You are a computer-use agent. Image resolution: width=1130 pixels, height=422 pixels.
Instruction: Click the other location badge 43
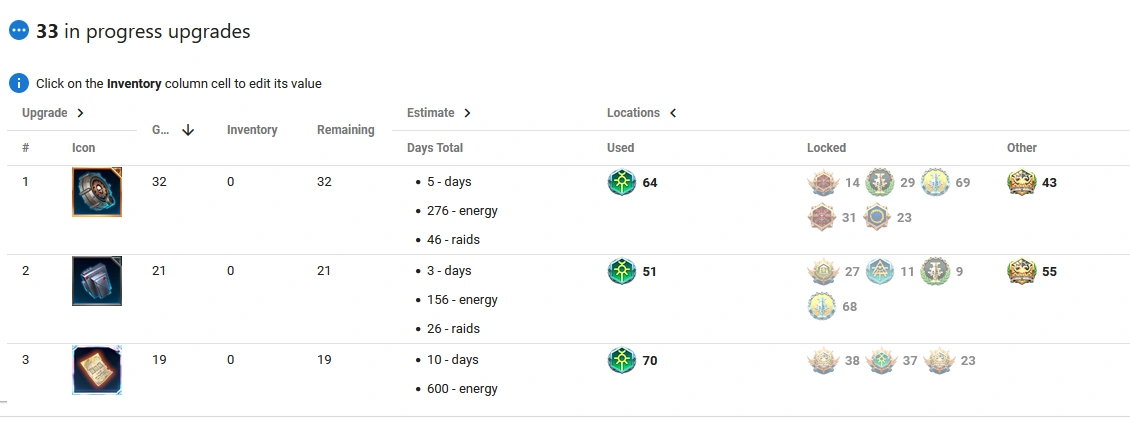pos(1021,183)
